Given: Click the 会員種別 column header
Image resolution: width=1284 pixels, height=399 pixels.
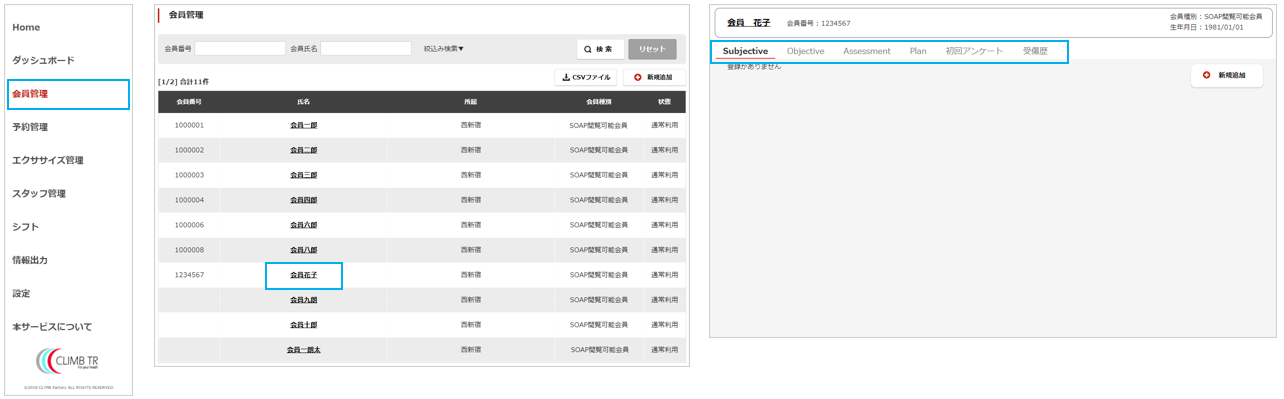Looking at the screenshot, I should pos(598,102).
